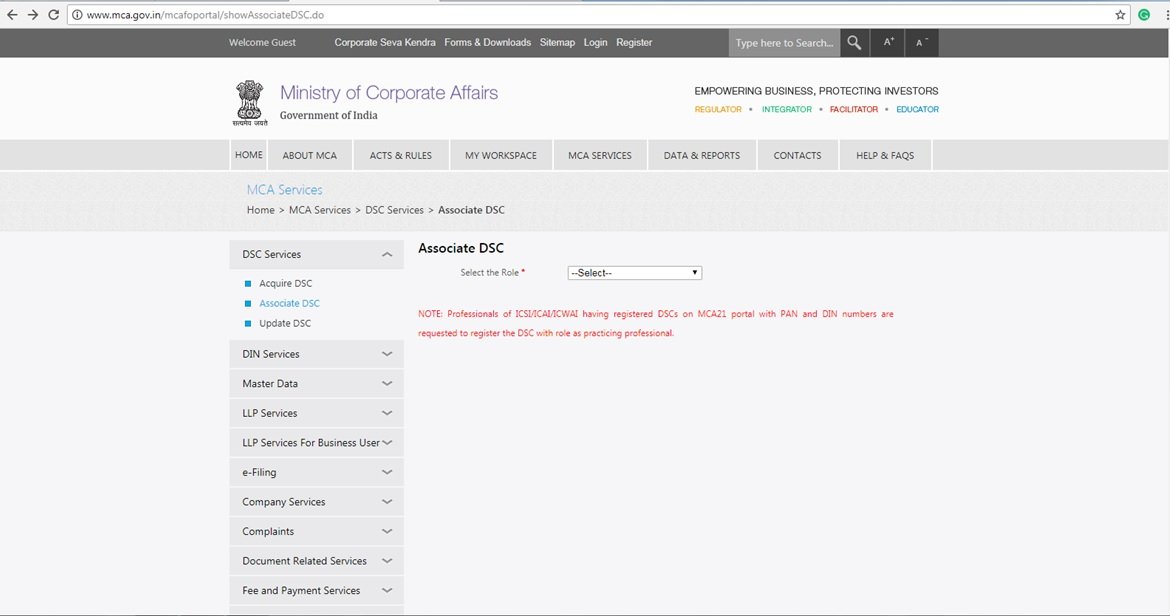This screenshot has width=1170, height=616.
Task: Open the Select the Role dropdown
Action: [x=634, y=273]
